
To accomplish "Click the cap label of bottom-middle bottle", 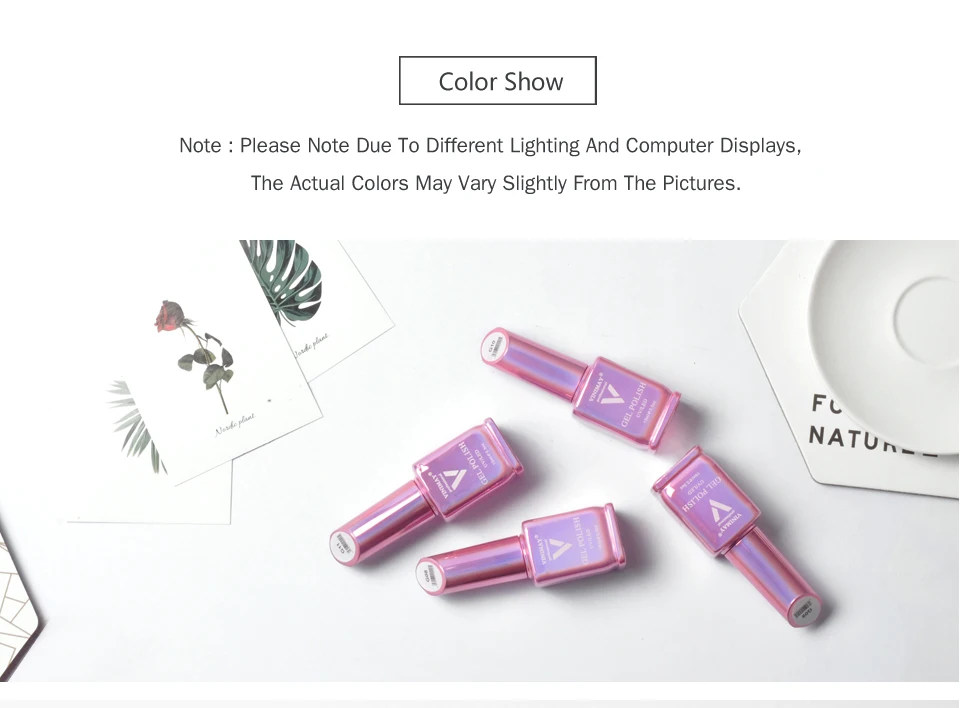I will [x=432, y=576].
